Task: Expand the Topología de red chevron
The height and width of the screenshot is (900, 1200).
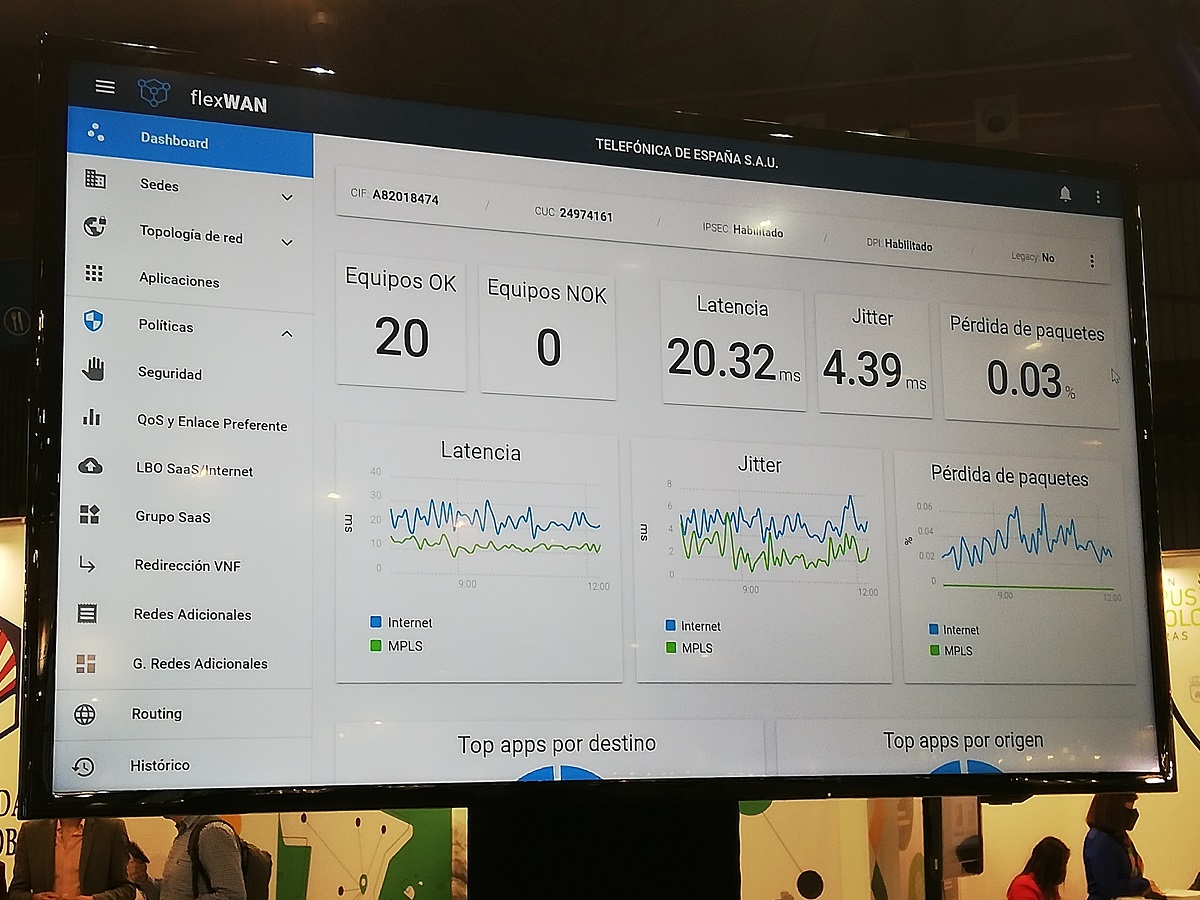Action: click(287, 242)
